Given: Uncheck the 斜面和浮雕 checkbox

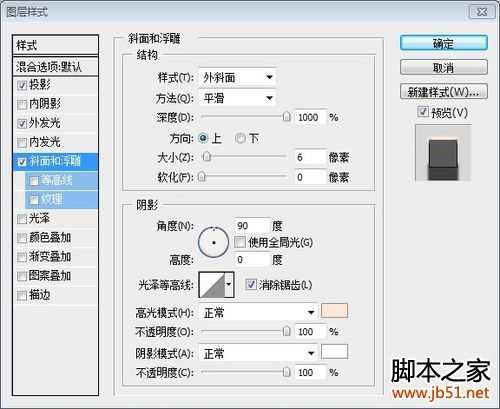Looking at the screenshot, I should 22,162.
